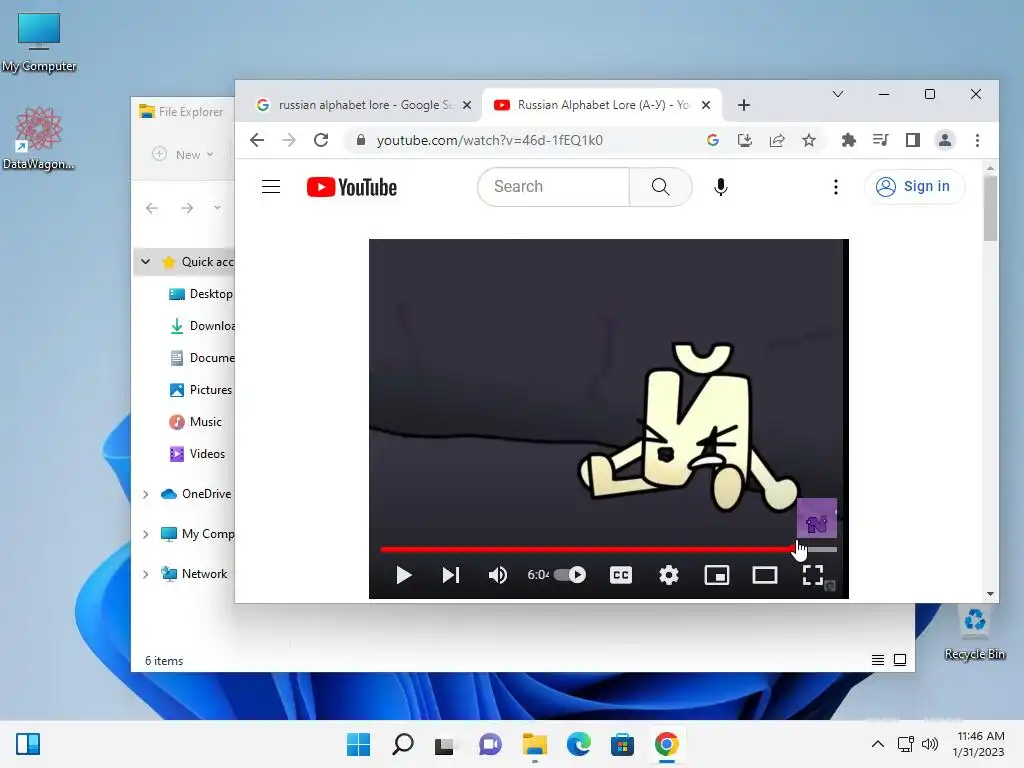This screenshot has height=768, width=1024.
Task: Toggle closed captions (CC)
Action: point(620,575)
